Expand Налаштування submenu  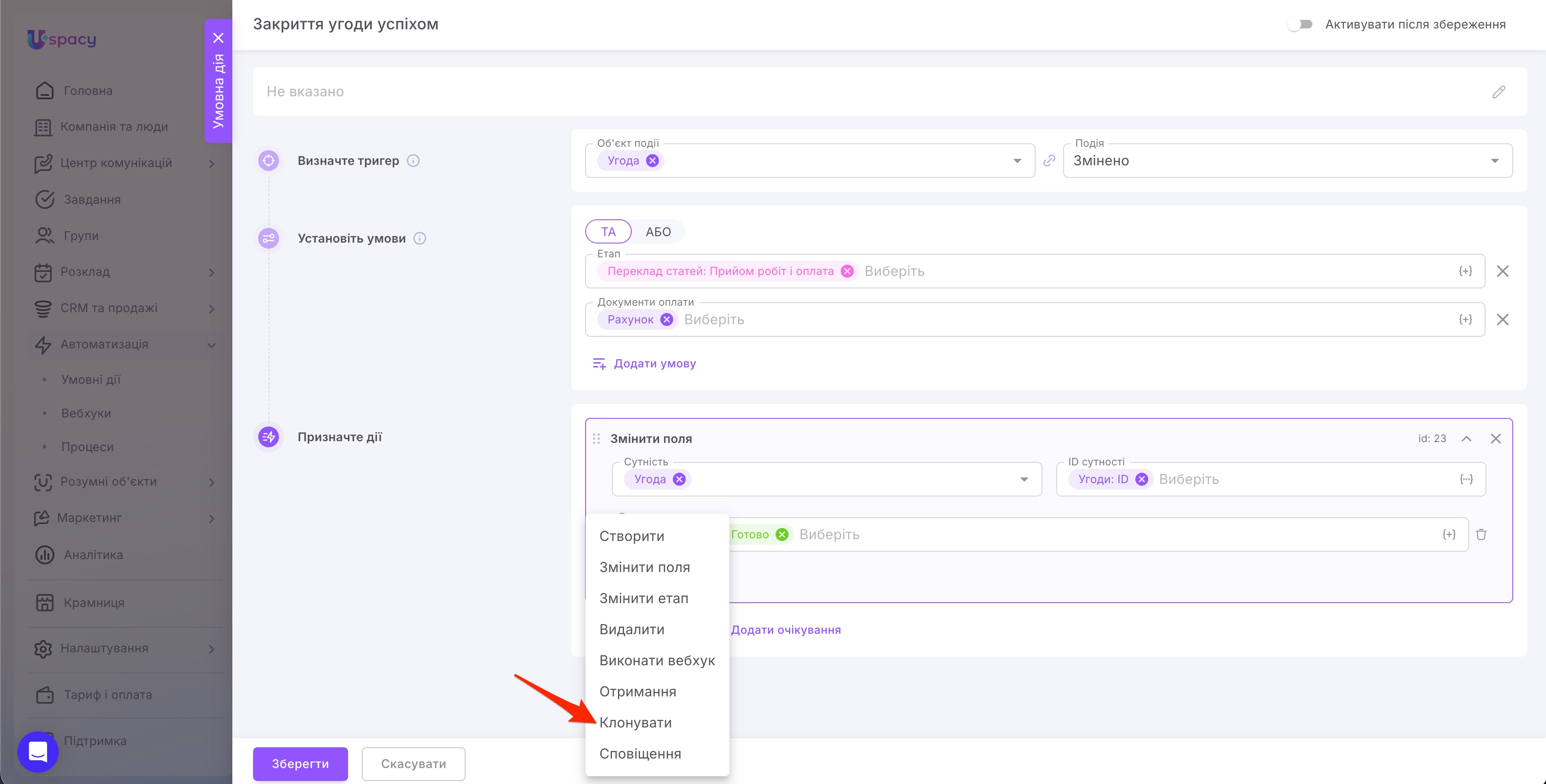[211, 649]
